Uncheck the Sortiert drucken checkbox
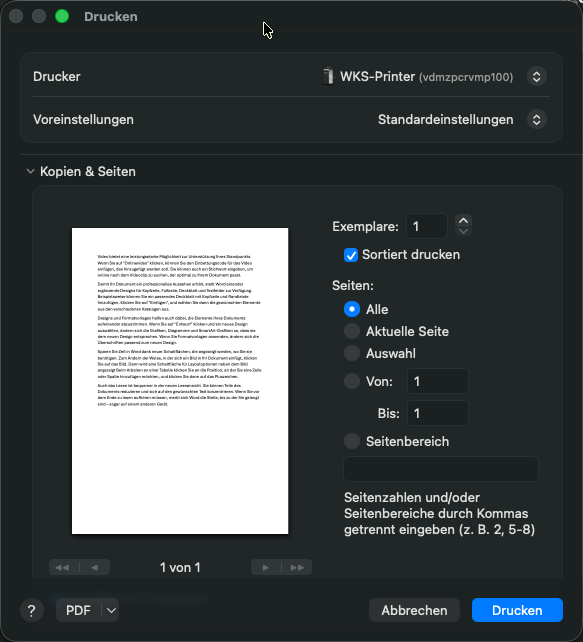 [351, 255]
